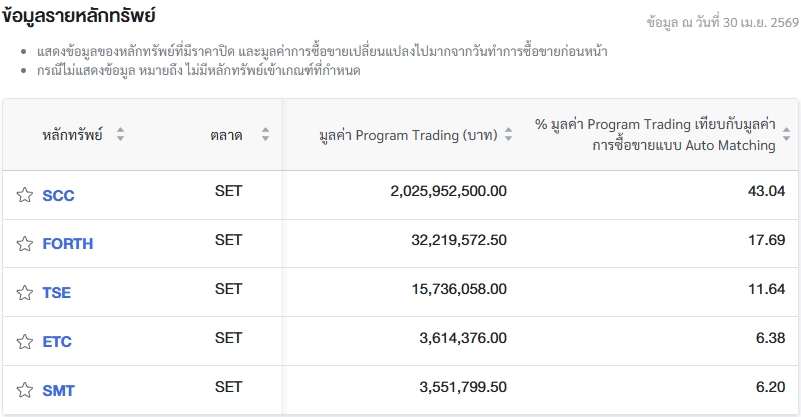Click the FORTH row SET market cell
The image size is (801, 417).
[x=228, y=240]
